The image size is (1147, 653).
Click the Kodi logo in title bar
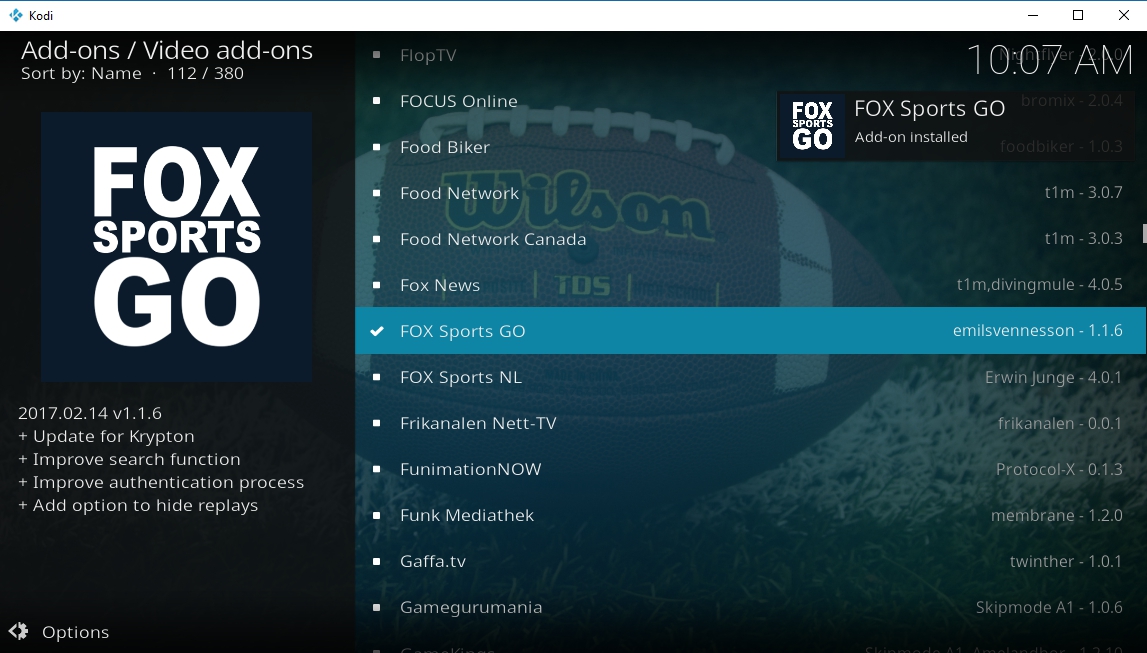click(x=15, y=15)
